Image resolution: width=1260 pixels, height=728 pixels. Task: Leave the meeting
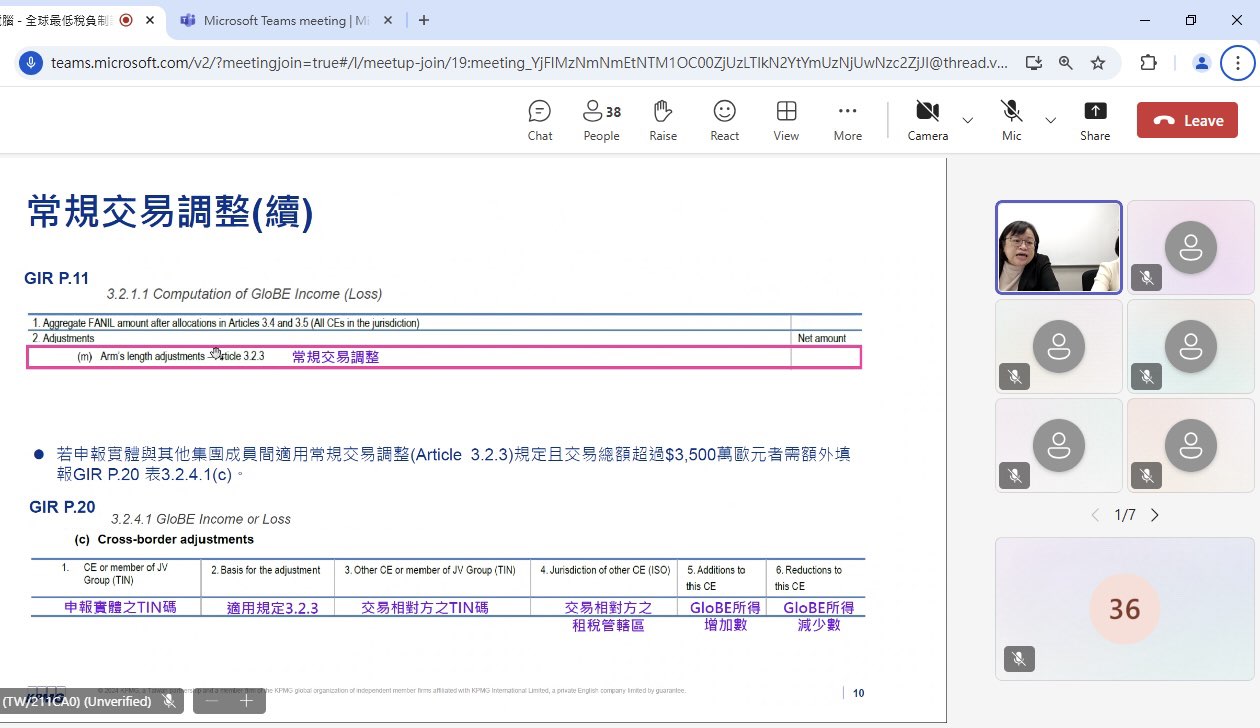pos(1187,121)
